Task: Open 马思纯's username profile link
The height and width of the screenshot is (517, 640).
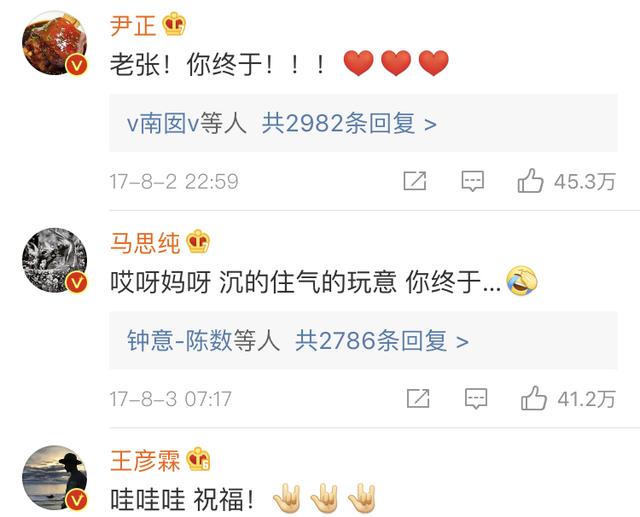Action: click(x=145, y=242)
